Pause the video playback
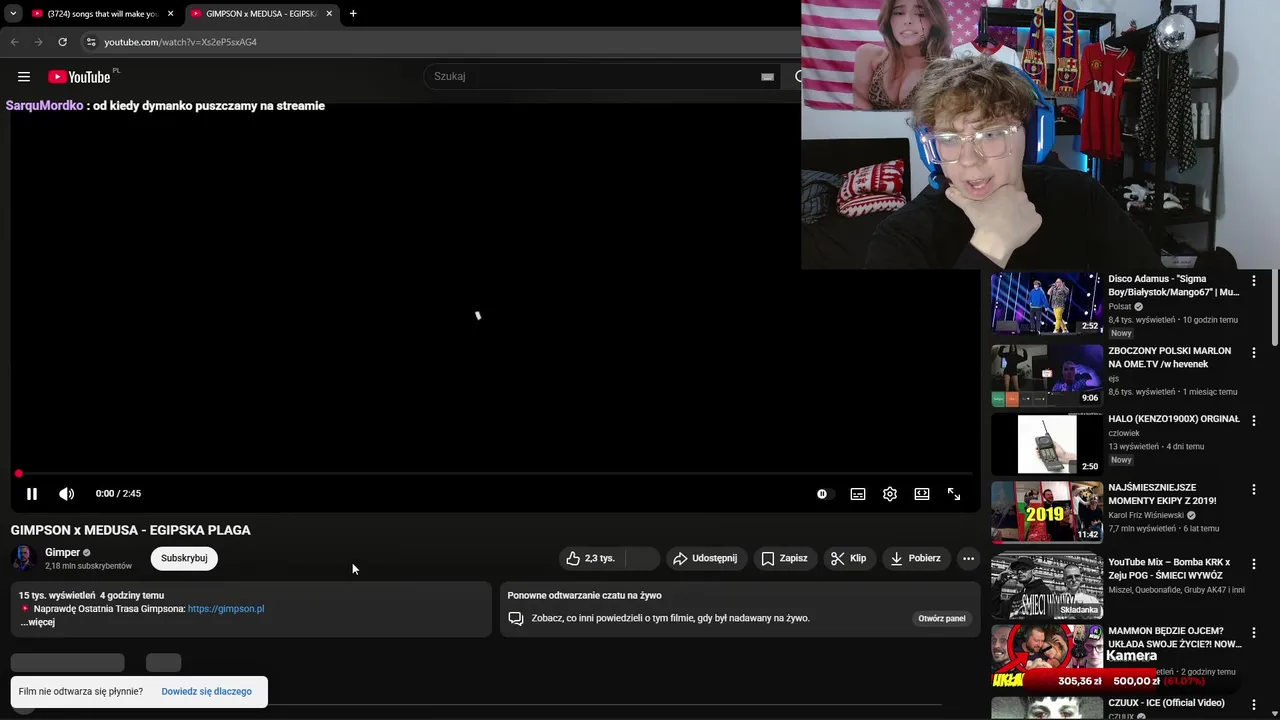This screenshot has width=1280, height=720. pyautogui.click(x=32, y=494)
